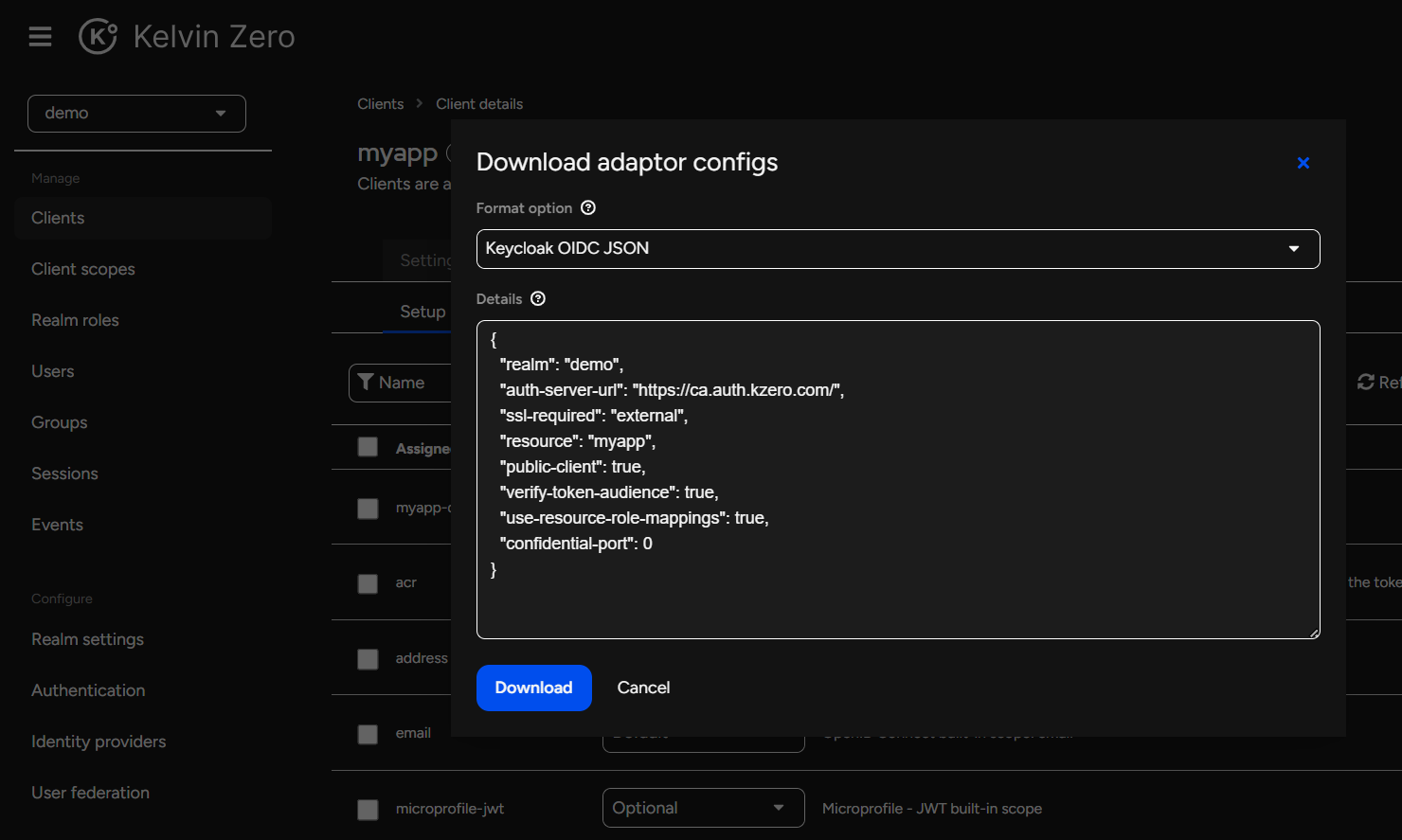Click the filter funnel icon beside Name
1402x840 pixels.
pos(366,383)
